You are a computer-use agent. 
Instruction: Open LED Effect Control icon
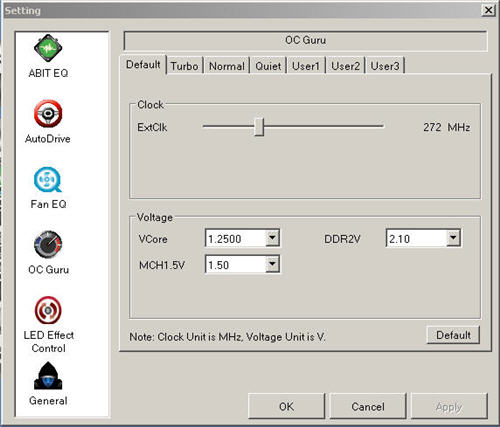[x=48, y=310]
